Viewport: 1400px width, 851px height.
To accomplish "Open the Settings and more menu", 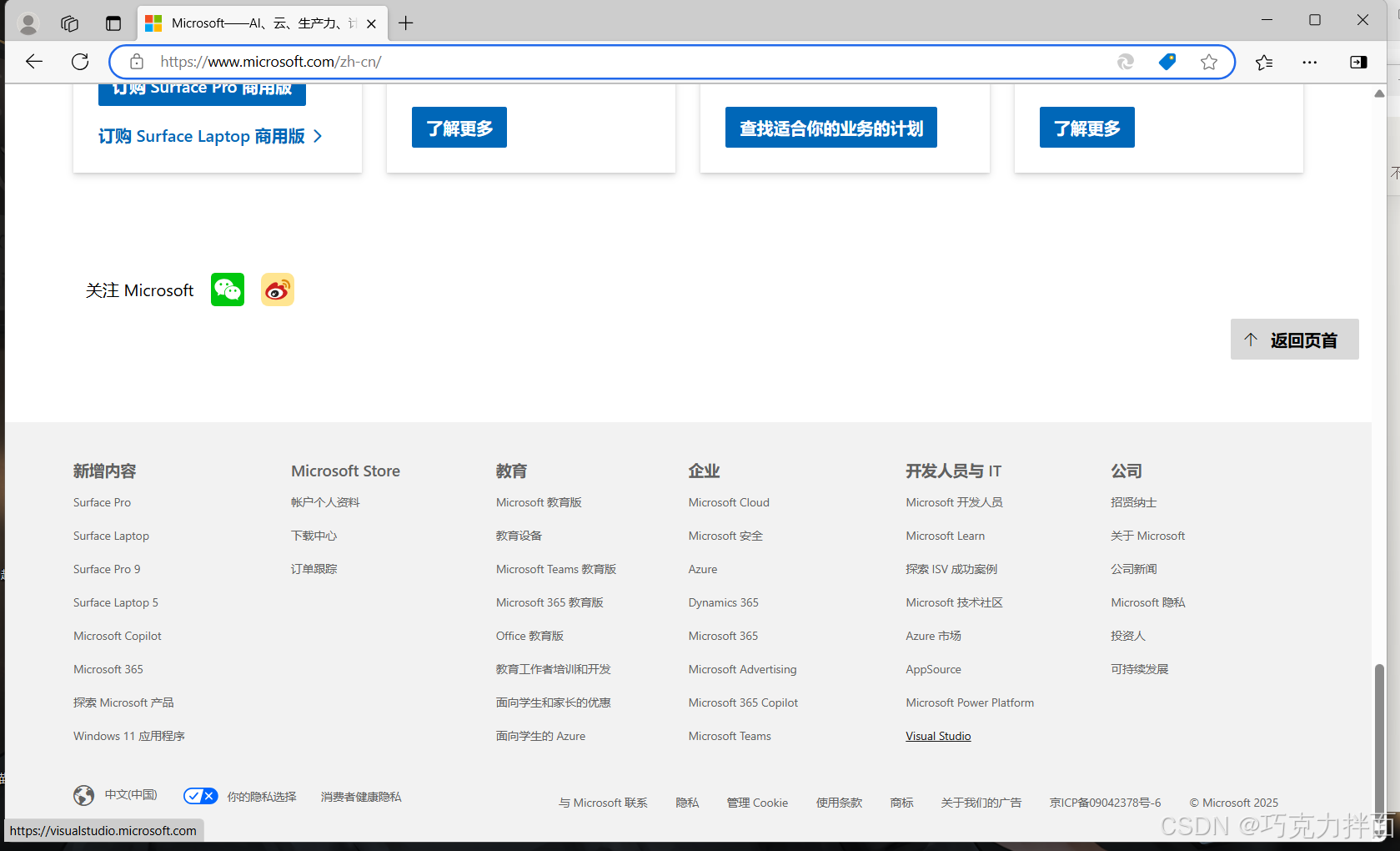I will [1310, 62].
